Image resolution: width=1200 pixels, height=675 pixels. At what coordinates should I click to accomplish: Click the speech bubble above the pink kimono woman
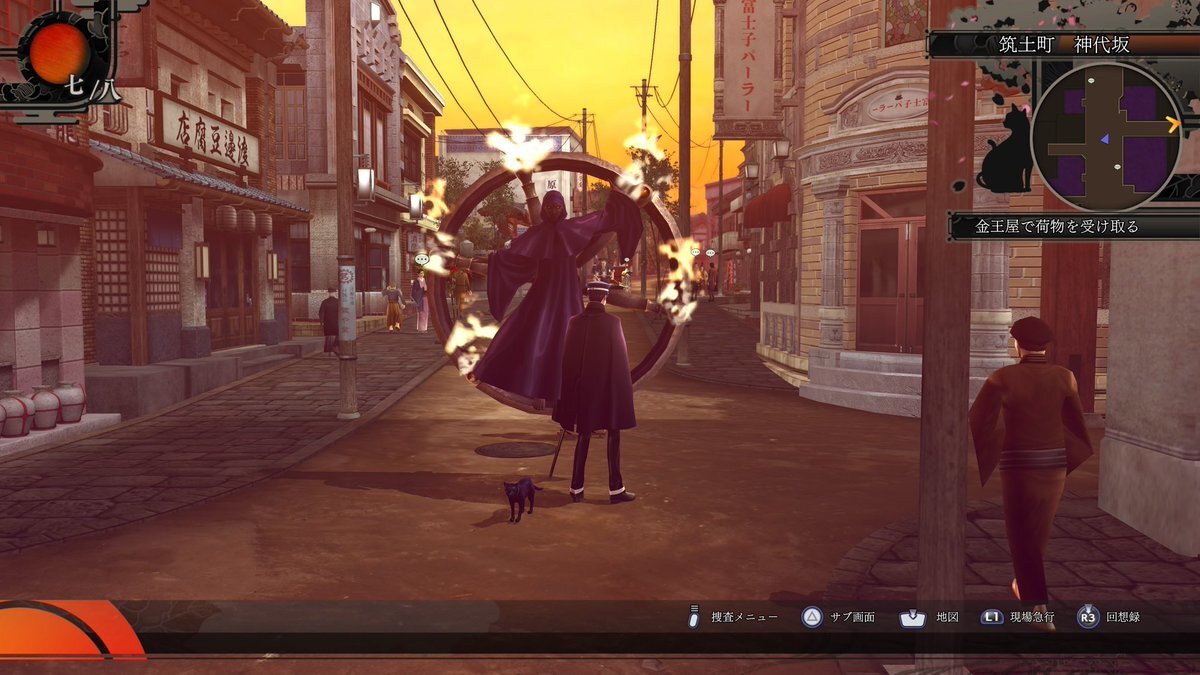(421, 261)
